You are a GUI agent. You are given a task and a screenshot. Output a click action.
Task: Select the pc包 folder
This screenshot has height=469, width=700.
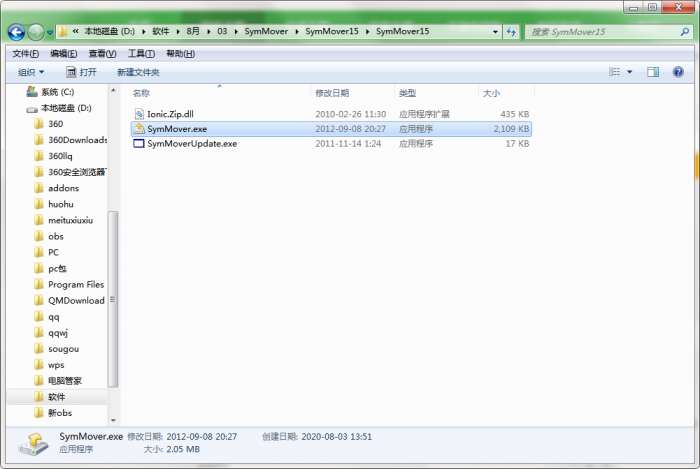(x=57, y=269)
